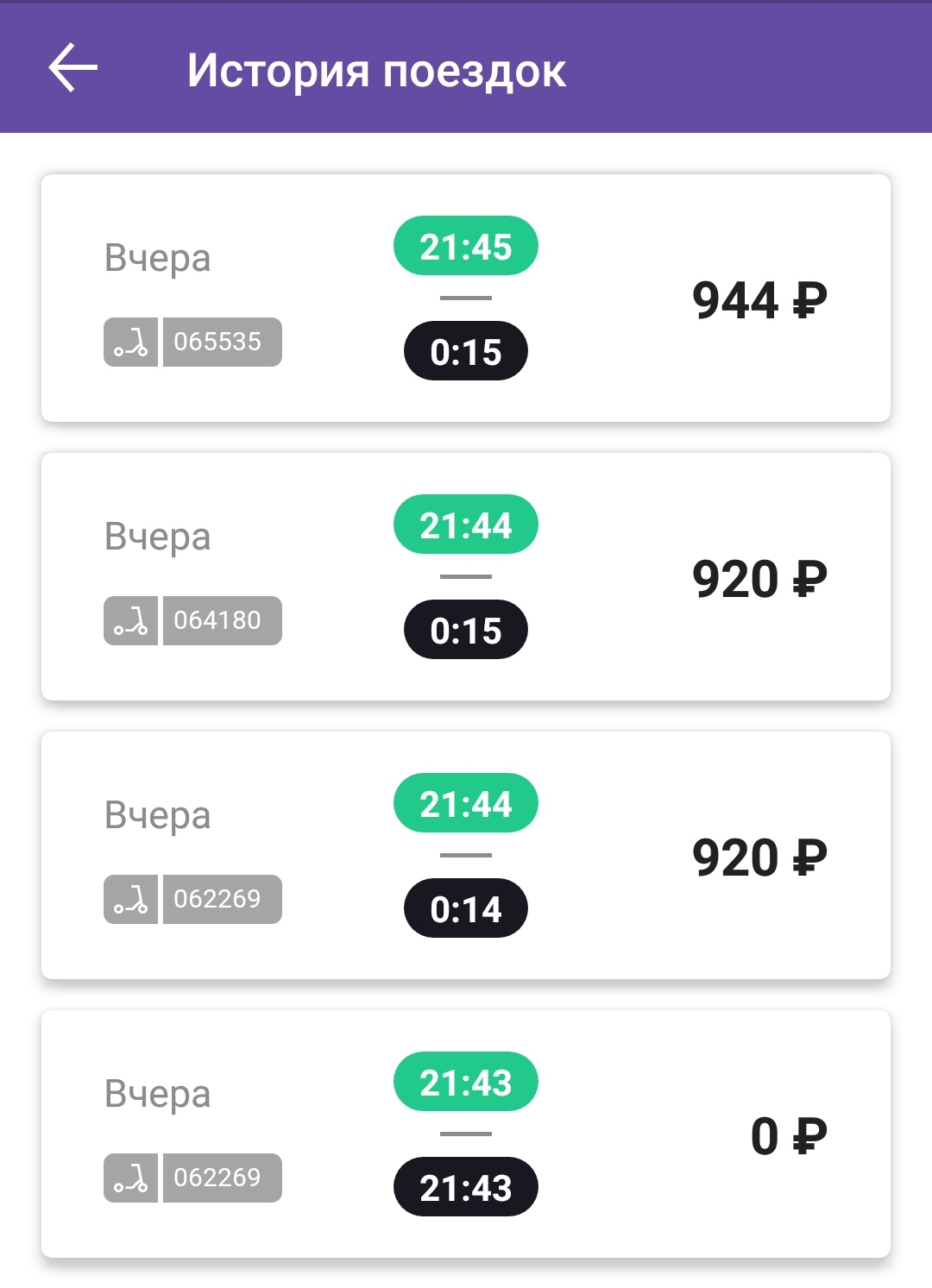Tap scooter icon beside 065535
The image size is (932, 1288).
[130, 342]
